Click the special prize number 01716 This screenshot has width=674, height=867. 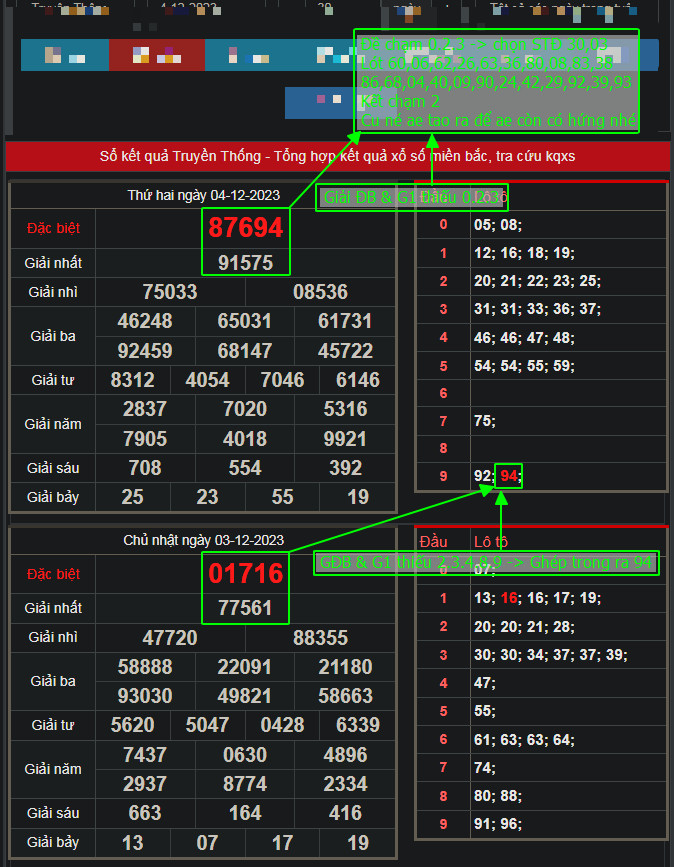(245, 573)
